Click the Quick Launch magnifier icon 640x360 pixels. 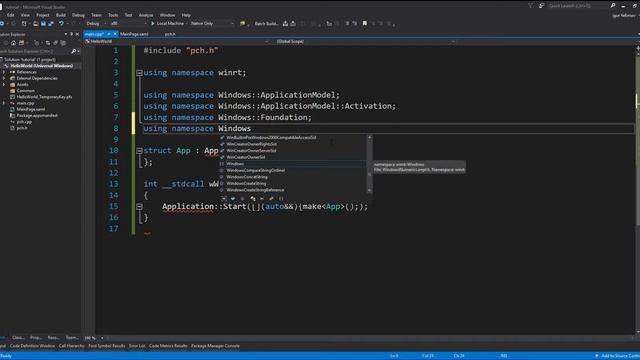click(613, 6)
